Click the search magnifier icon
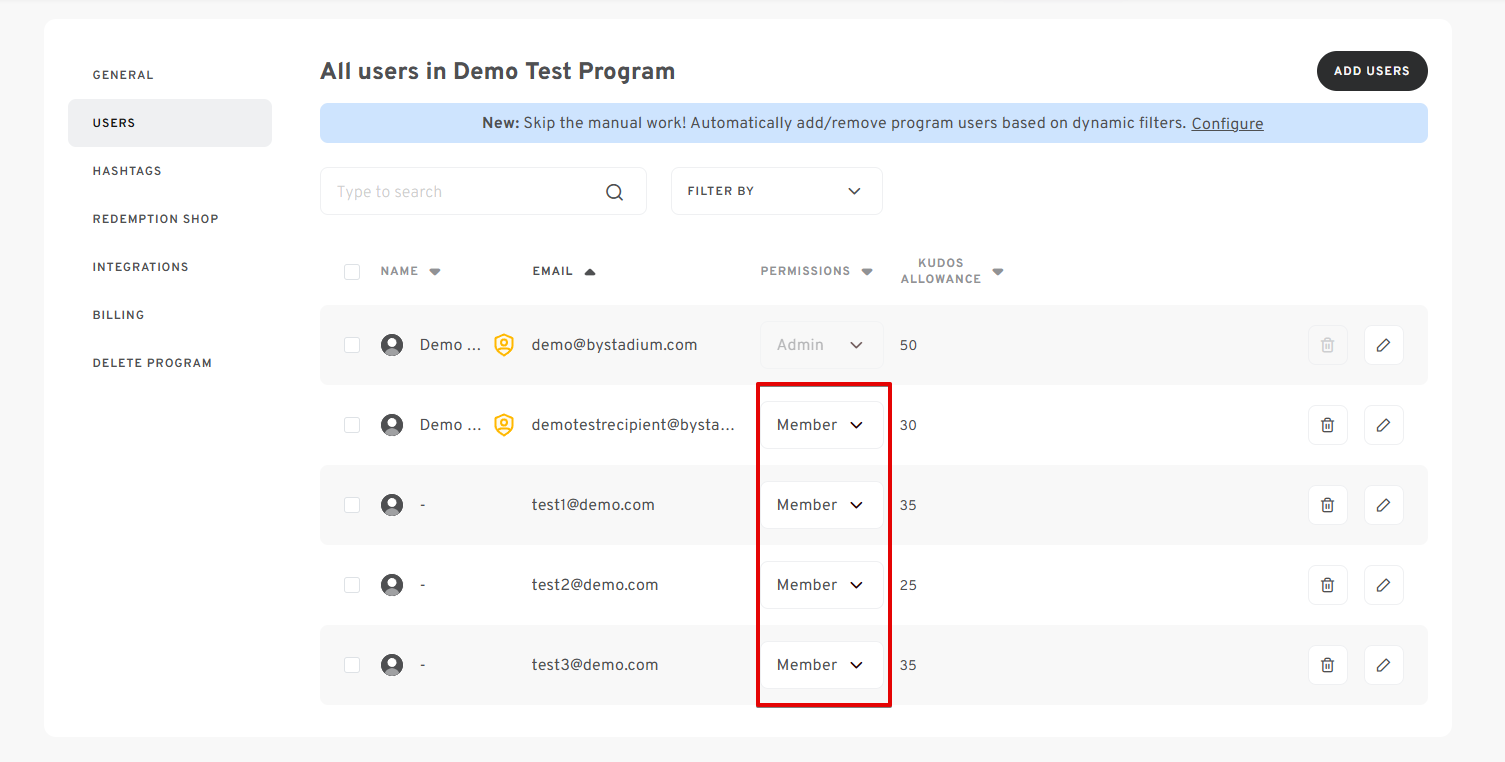1505x762 pixels. point(614,192)
